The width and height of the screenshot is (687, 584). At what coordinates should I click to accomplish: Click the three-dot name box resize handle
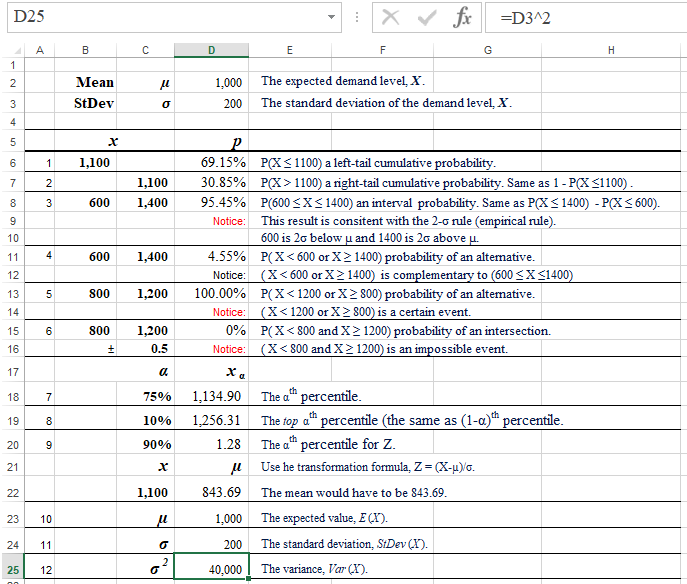(x=357, y=19)
